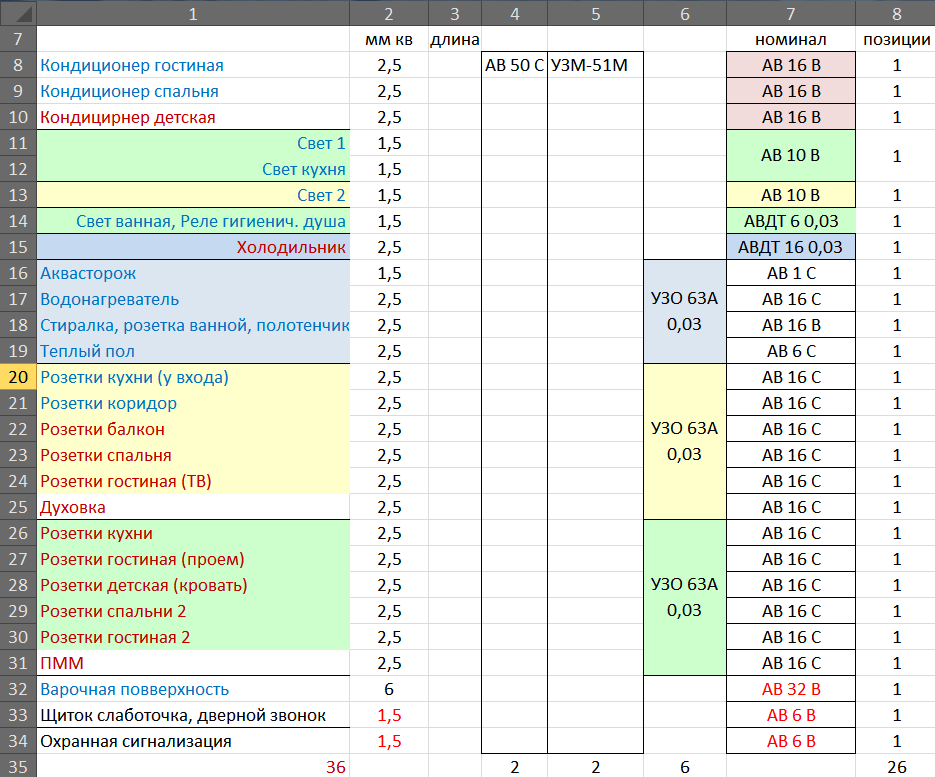The image size is (935, 777).
Task: Select the 'АВ 50 С' cell
Action: (x=515, y=65)
